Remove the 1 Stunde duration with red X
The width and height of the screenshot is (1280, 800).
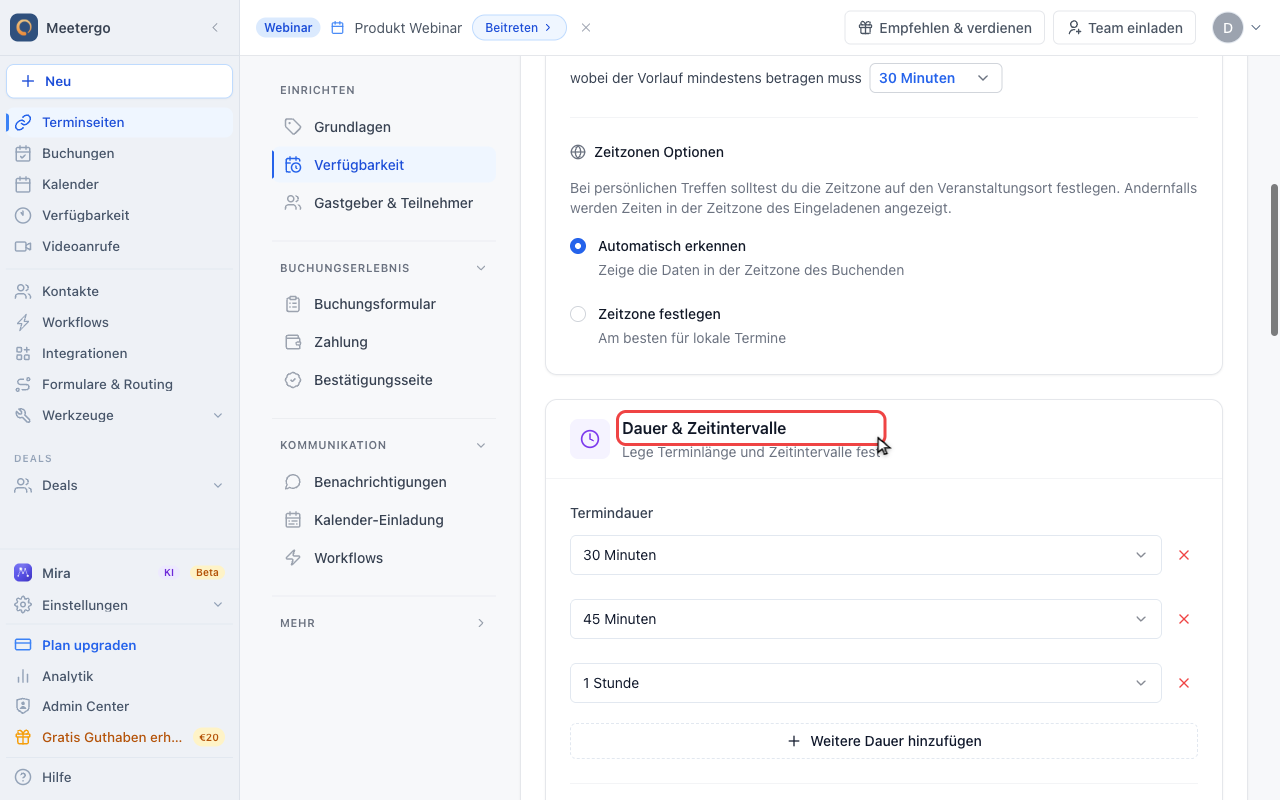click(x=1184, y=683)
